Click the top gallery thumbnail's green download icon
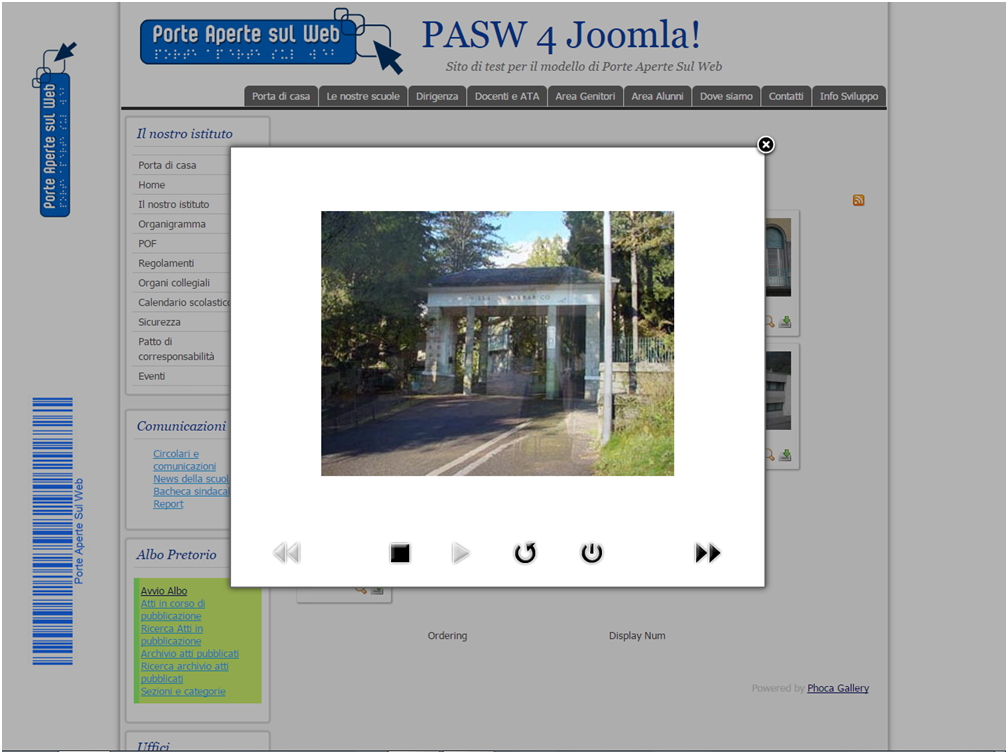Image resolution: width=1008 pixels, height=754 pixels. [x=785, y=322]
